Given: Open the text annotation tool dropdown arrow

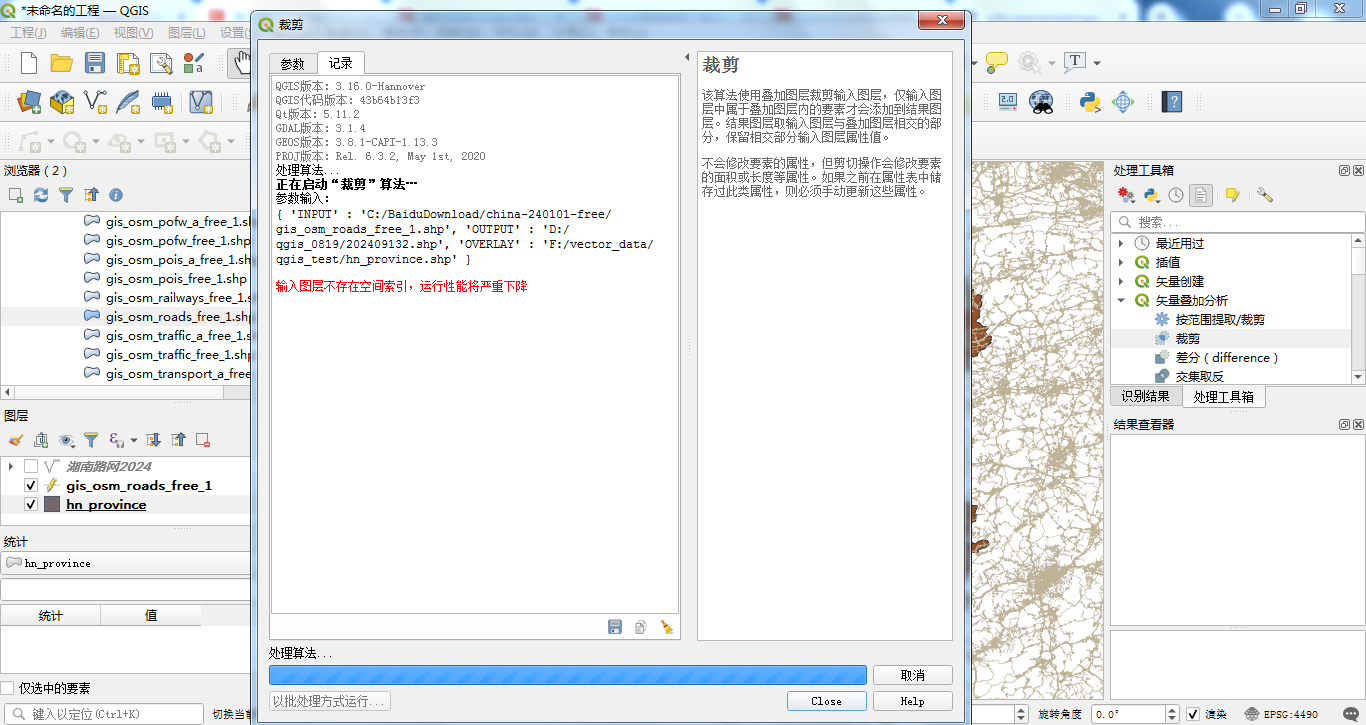Looking at the screenshot, I should pyautogui.click(x=1097, y=63).
